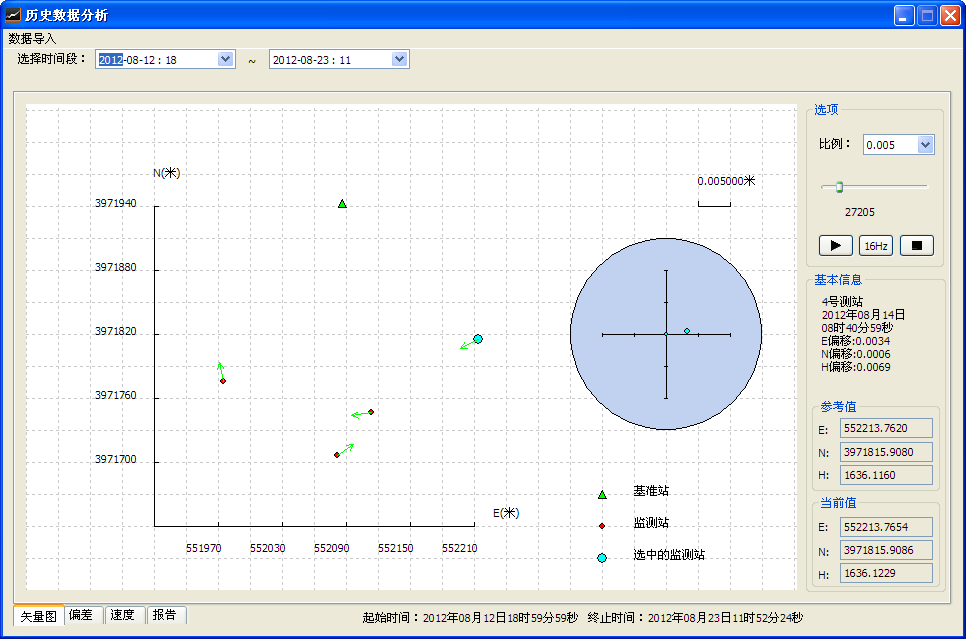Click the 起始时间 status bar text

coord(470,617)
